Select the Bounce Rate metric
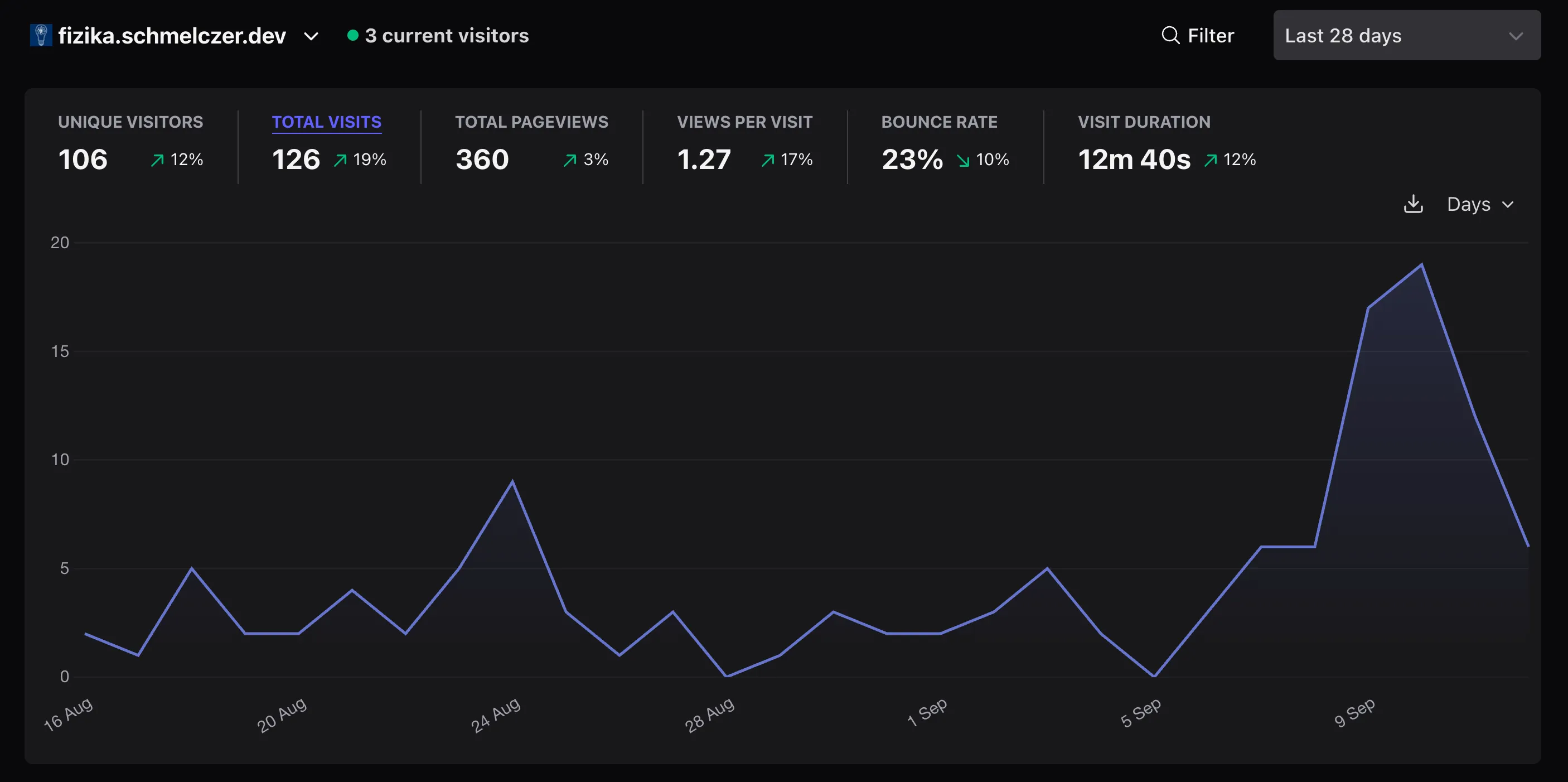1568x782 pixels. point(939,122)
